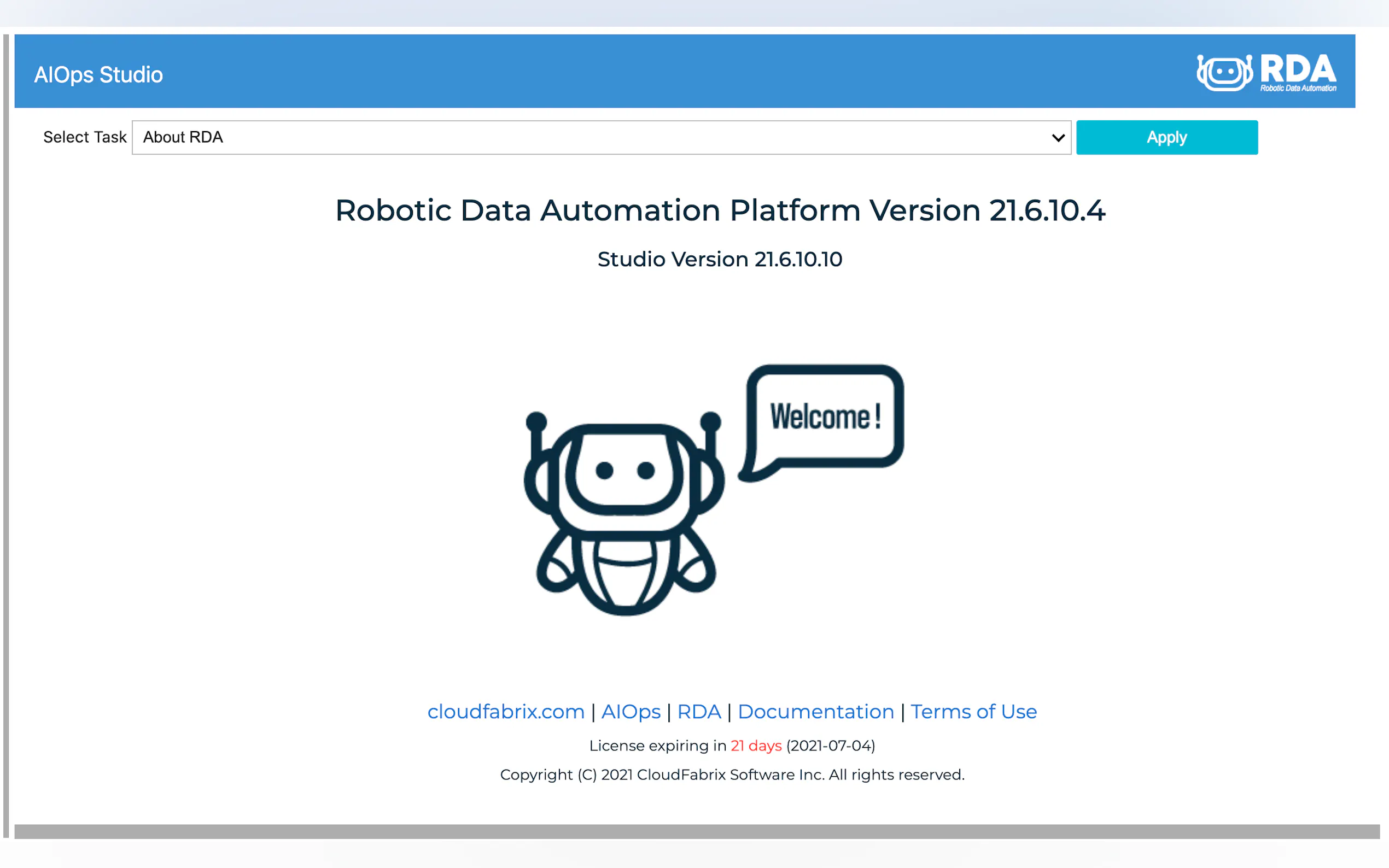
Task: Open the cloudfabrix.com link
Action: click(505, 712)
